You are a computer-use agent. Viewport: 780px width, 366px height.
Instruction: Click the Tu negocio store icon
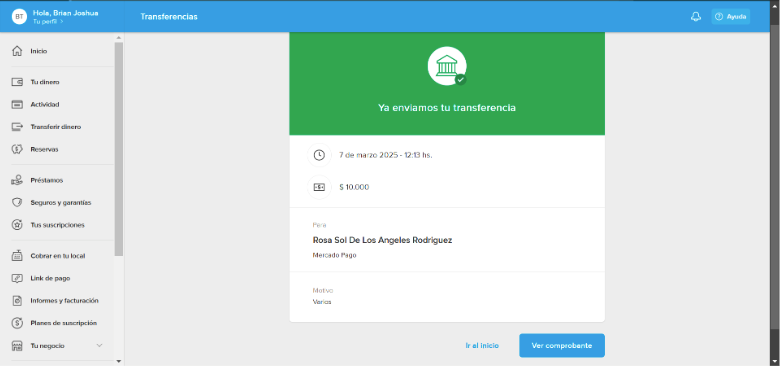click(17, 345)
